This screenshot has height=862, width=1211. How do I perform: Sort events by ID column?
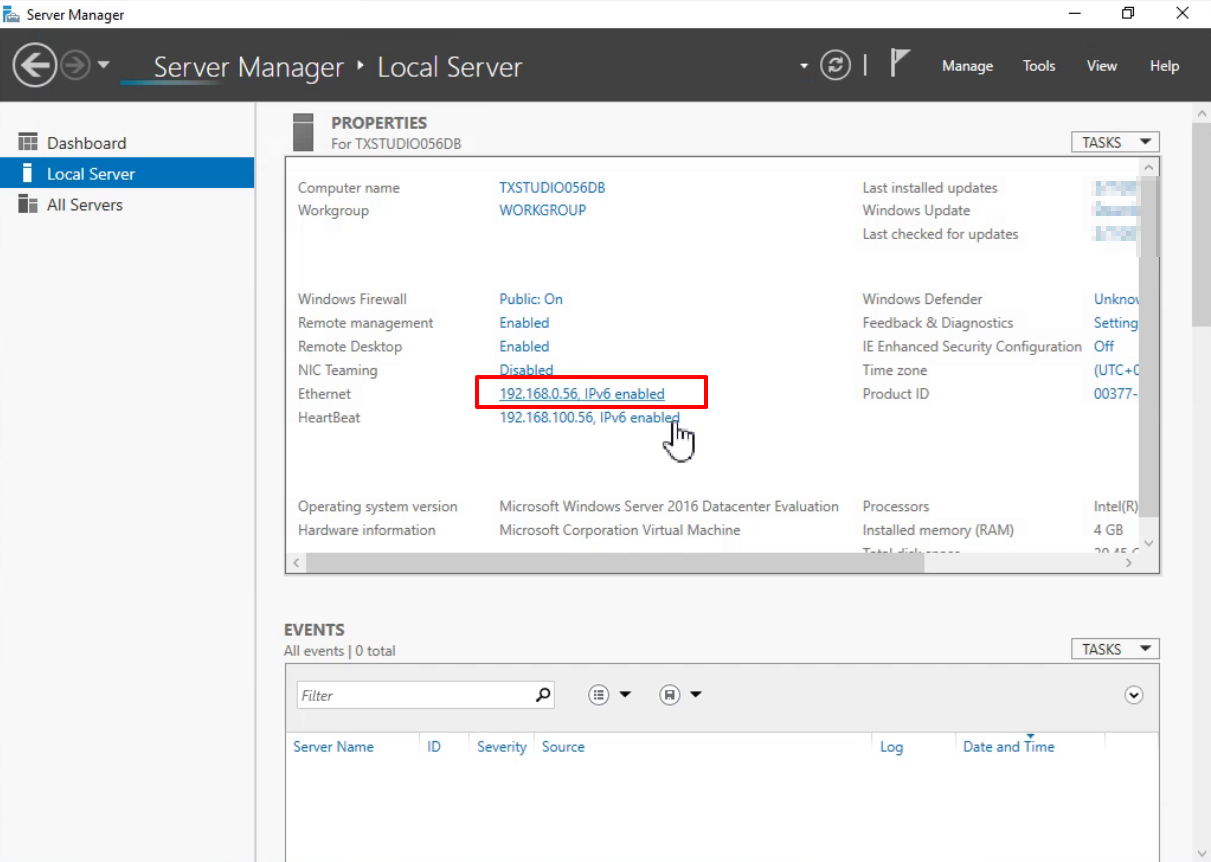pyautogui.click(x=434, y=747)
